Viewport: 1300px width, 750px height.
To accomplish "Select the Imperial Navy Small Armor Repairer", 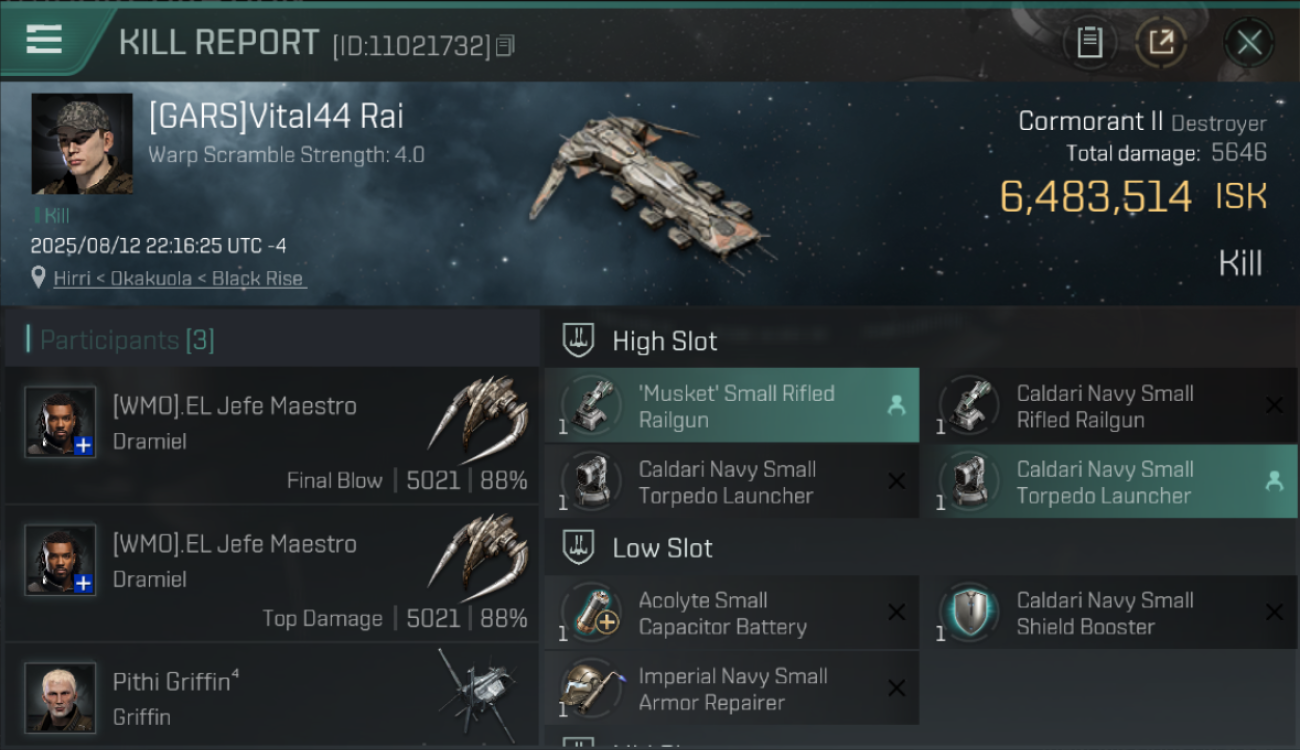I will click(x=732, y=688).
